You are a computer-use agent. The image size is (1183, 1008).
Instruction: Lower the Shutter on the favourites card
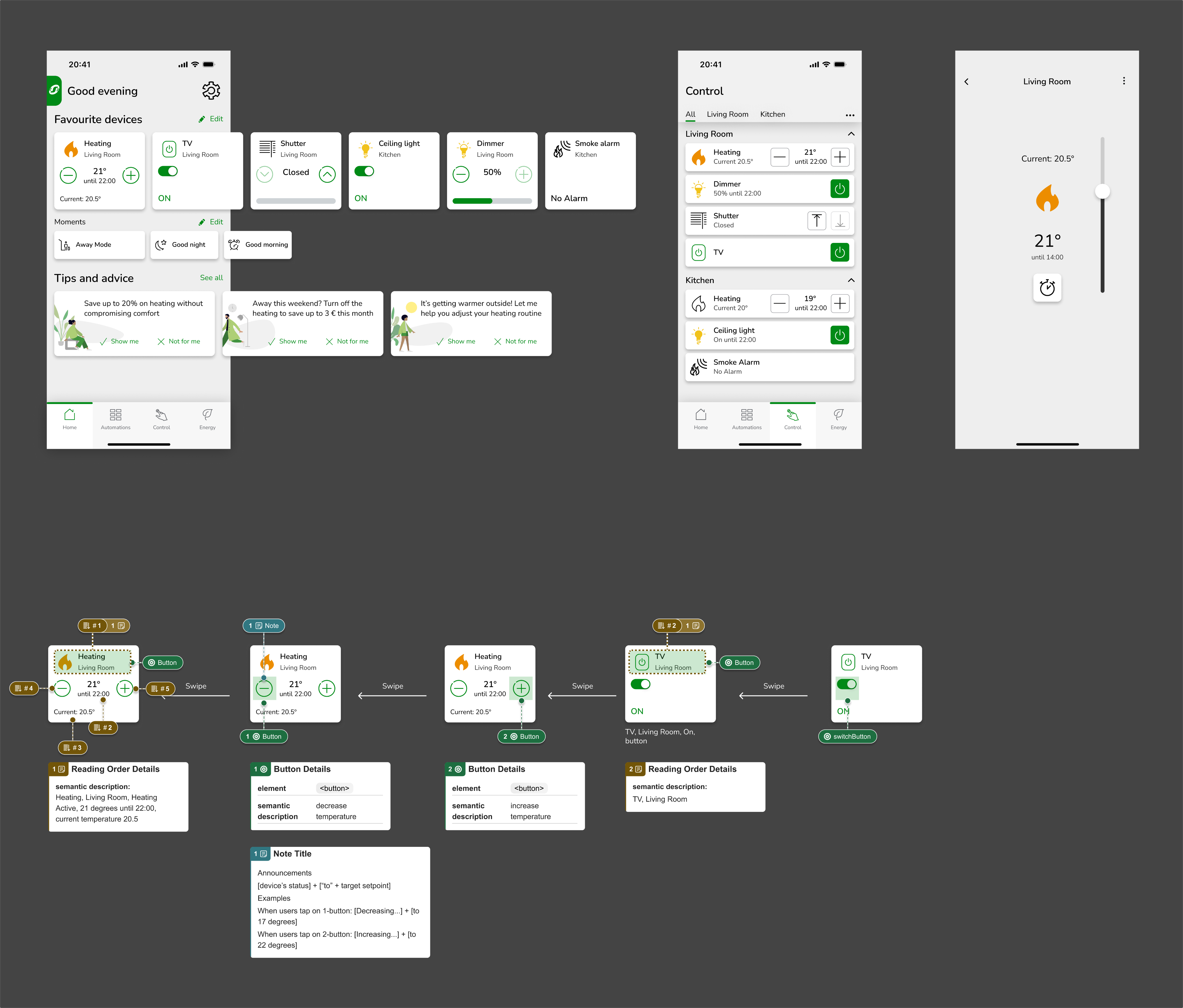pyautogui.click(x=264, y=174)
